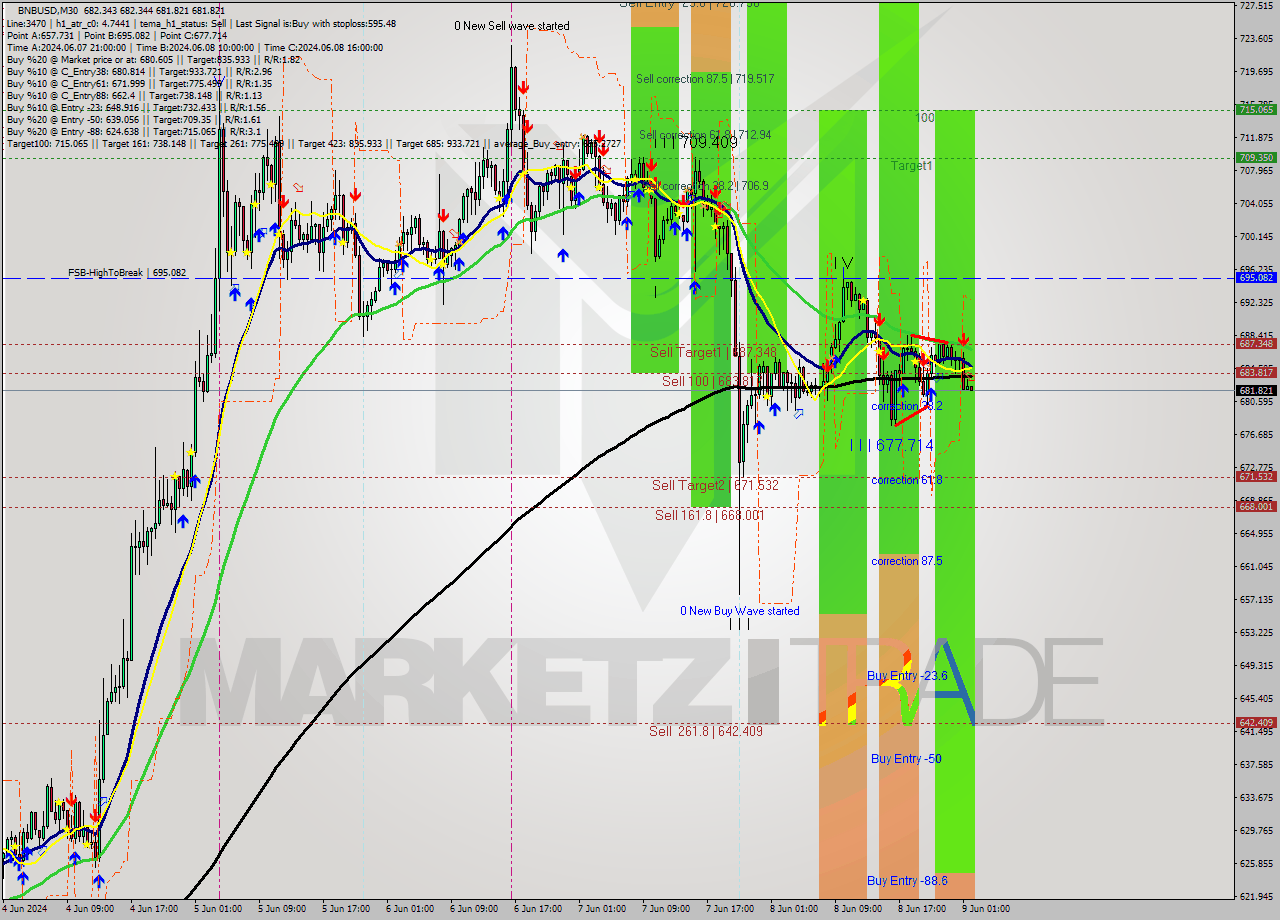Click the blue 695.082 price tag
This screenshot has height=920, width=1280.
1255,277
